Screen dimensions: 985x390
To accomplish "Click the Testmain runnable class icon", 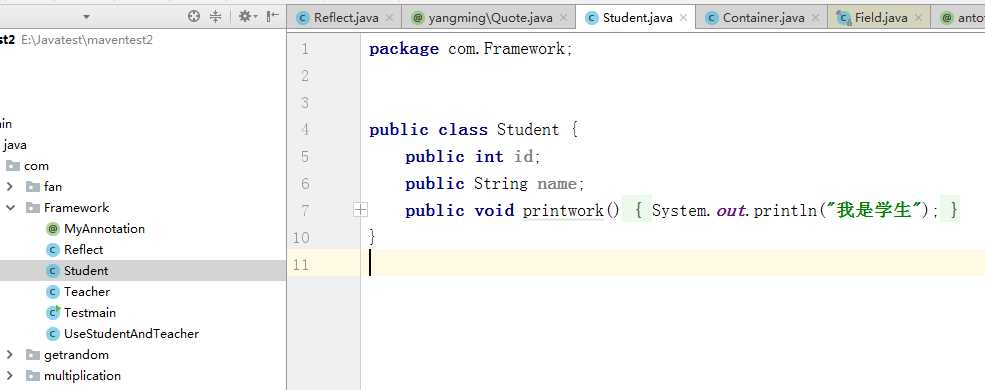I will [x=53, y=312].
